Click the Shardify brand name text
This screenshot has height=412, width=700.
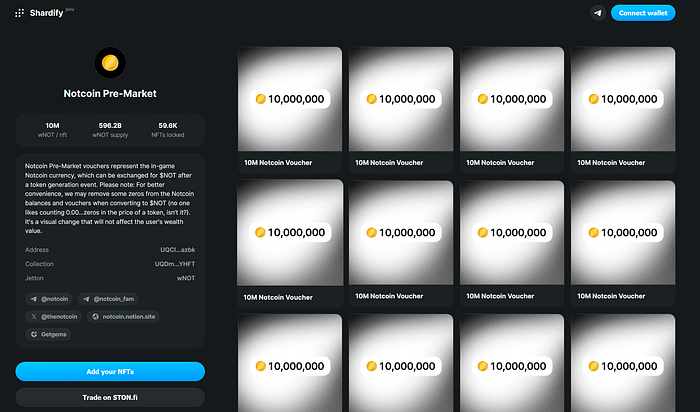(x=46, y=13)
